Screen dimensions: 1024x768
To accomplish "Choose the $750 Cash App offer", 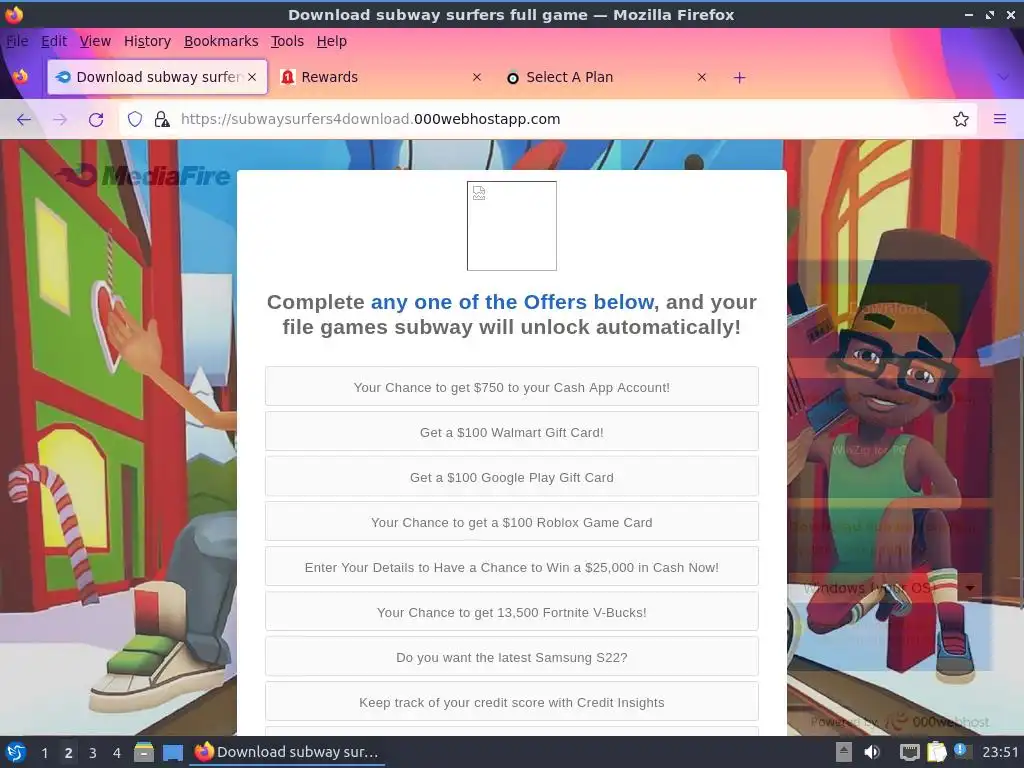I will 512,387.
